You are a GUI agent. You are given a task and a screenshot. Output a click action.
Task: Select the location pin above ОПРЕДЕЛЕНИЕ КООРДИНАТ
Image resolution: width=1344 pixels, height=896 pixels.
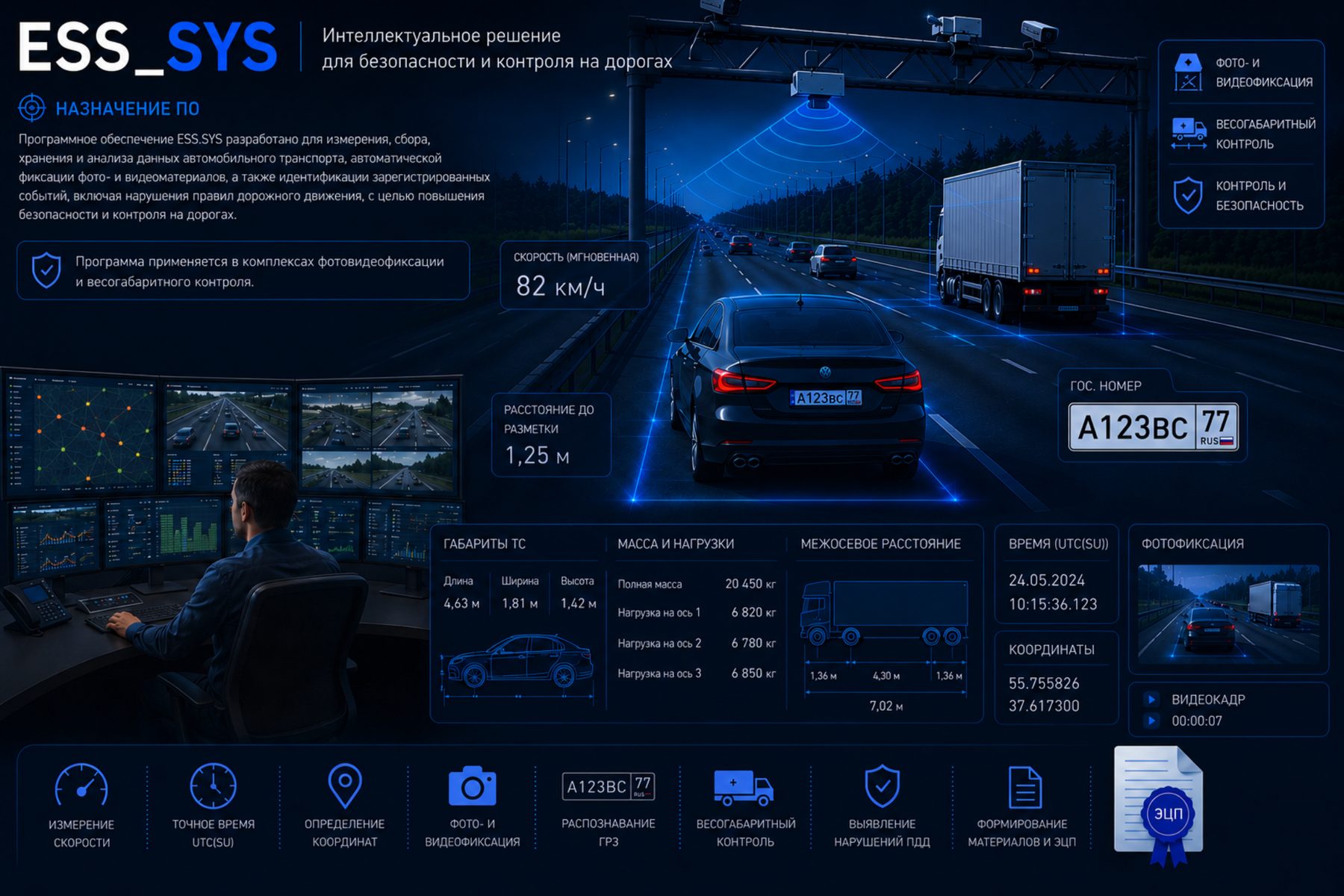pyautogui.click(x=345, y=785)
